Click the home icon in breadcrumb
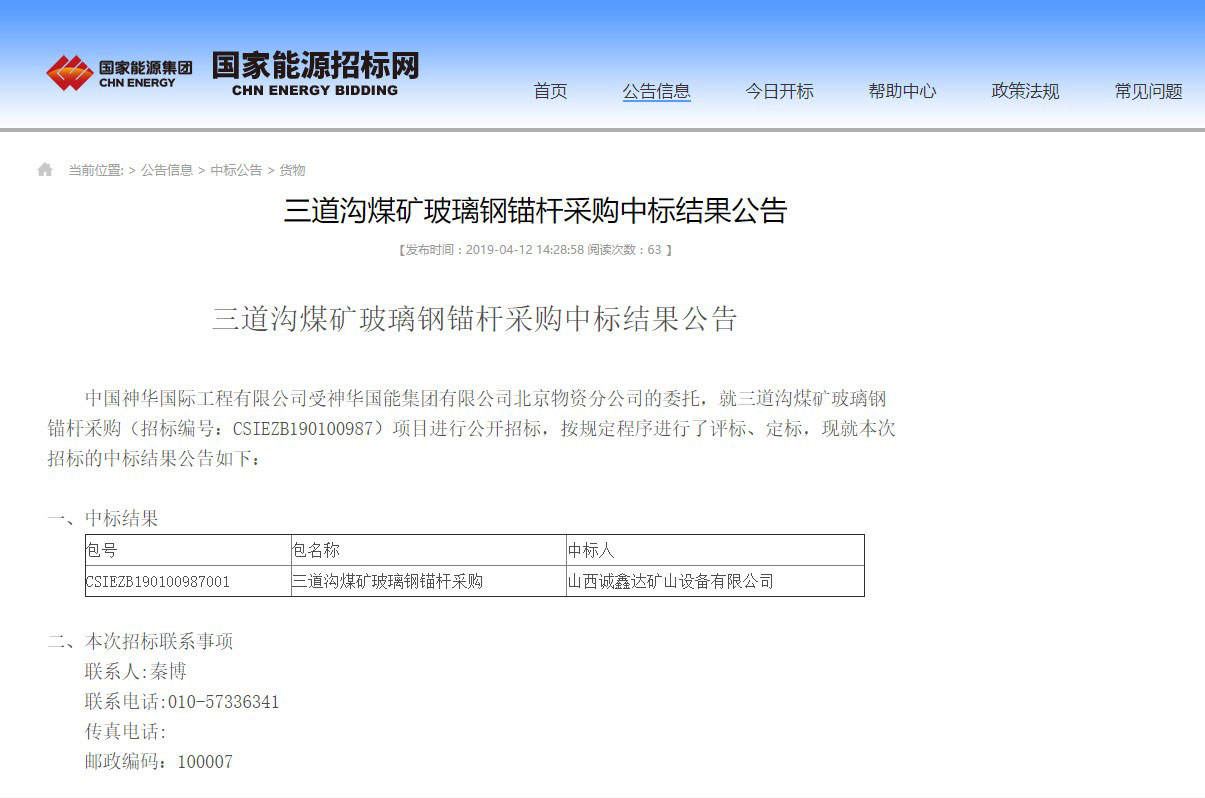 (45, 170)
